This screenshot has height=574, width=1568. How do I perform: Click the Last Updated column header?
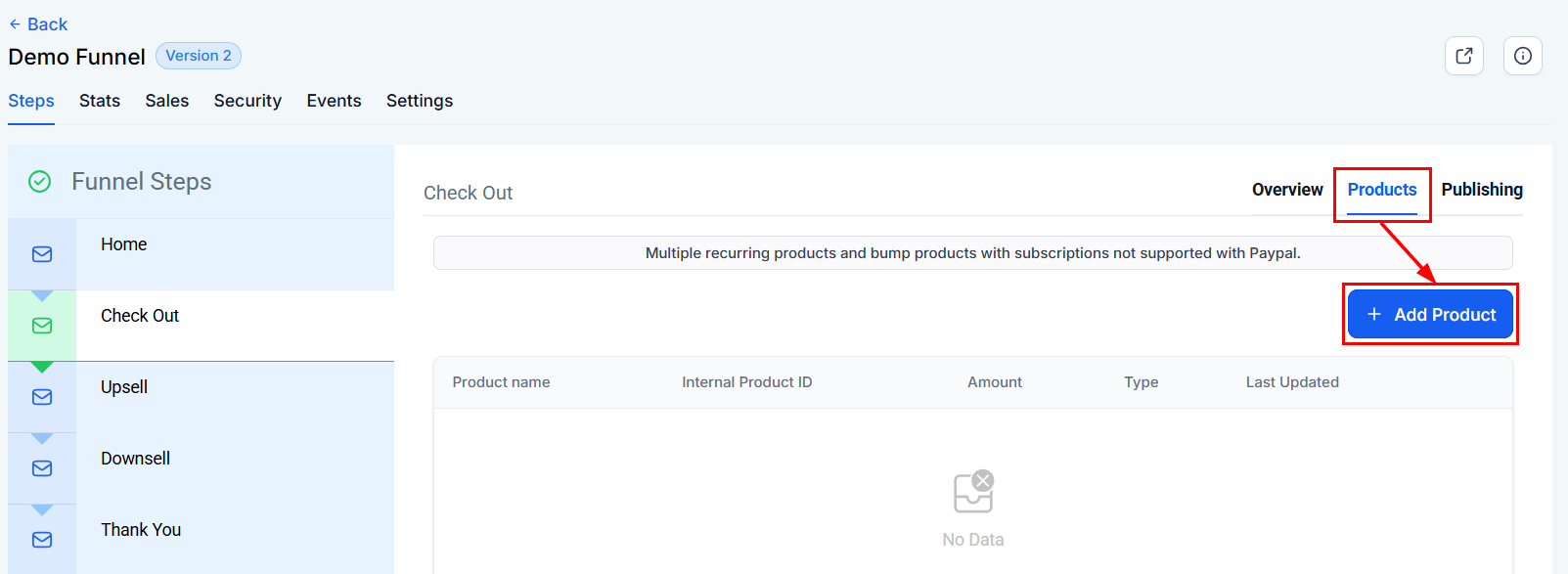coord(1292,382)
